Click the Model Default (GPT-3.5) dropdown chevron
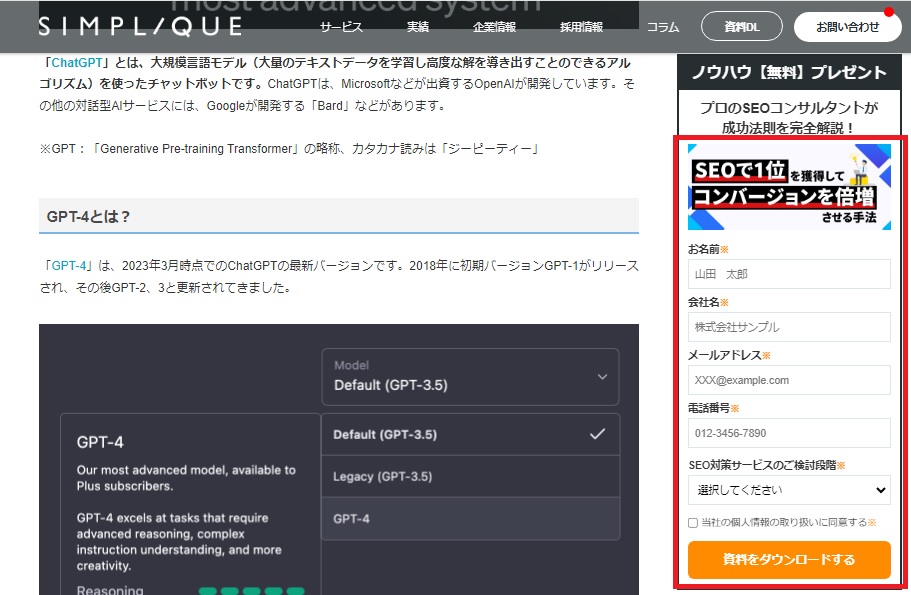Viewport: 911px width, 595px height. (602, 377)
